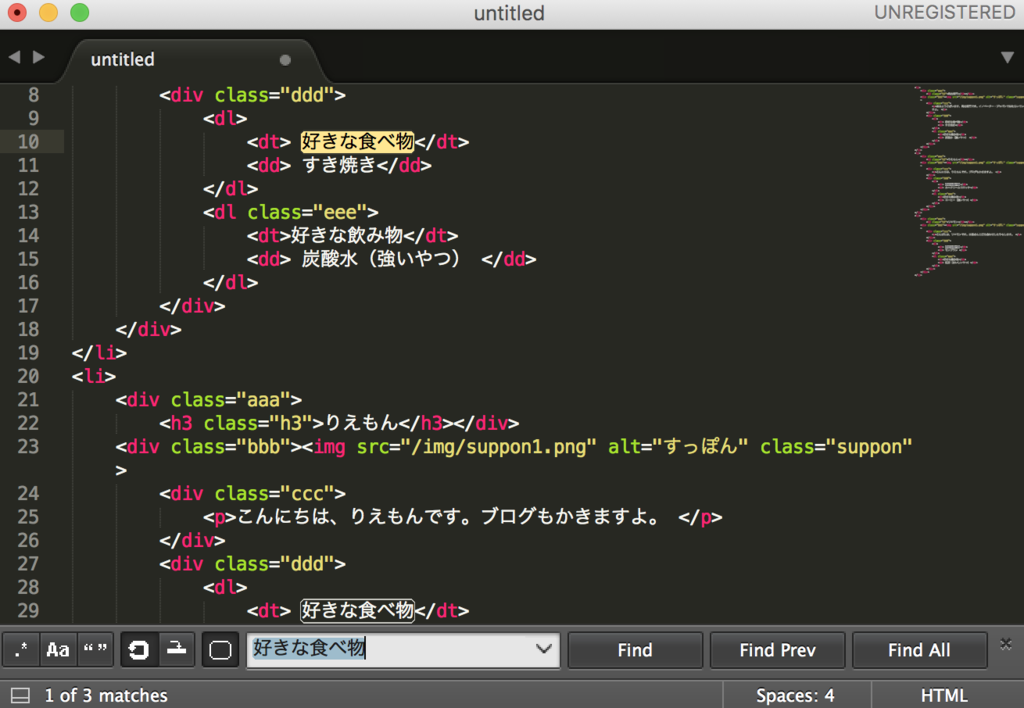
Task: Toggle case sensitive matching (Aa)
Action: click(x=58, y=650)
